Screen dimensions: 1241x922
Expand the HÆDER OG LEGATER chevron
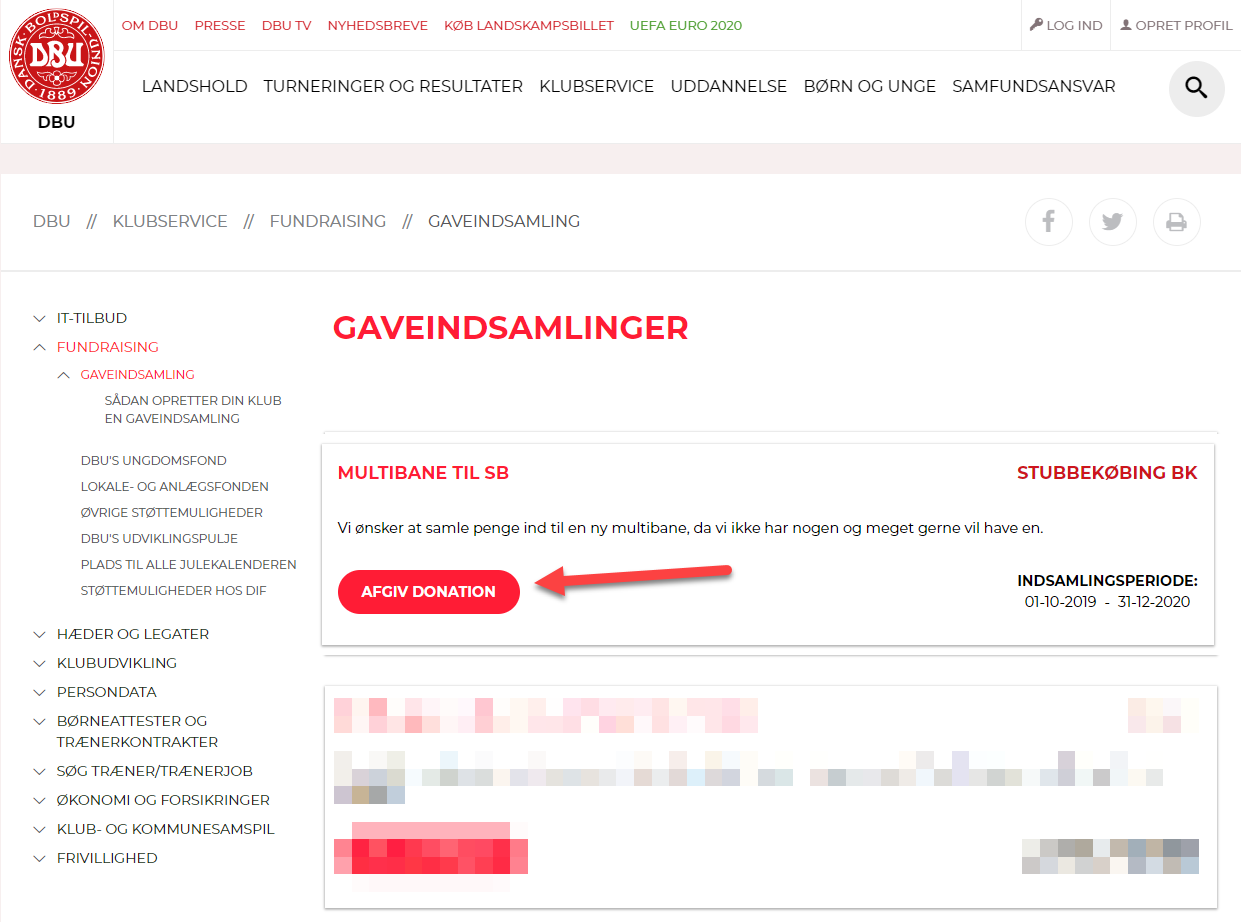[x=39, y=635]
